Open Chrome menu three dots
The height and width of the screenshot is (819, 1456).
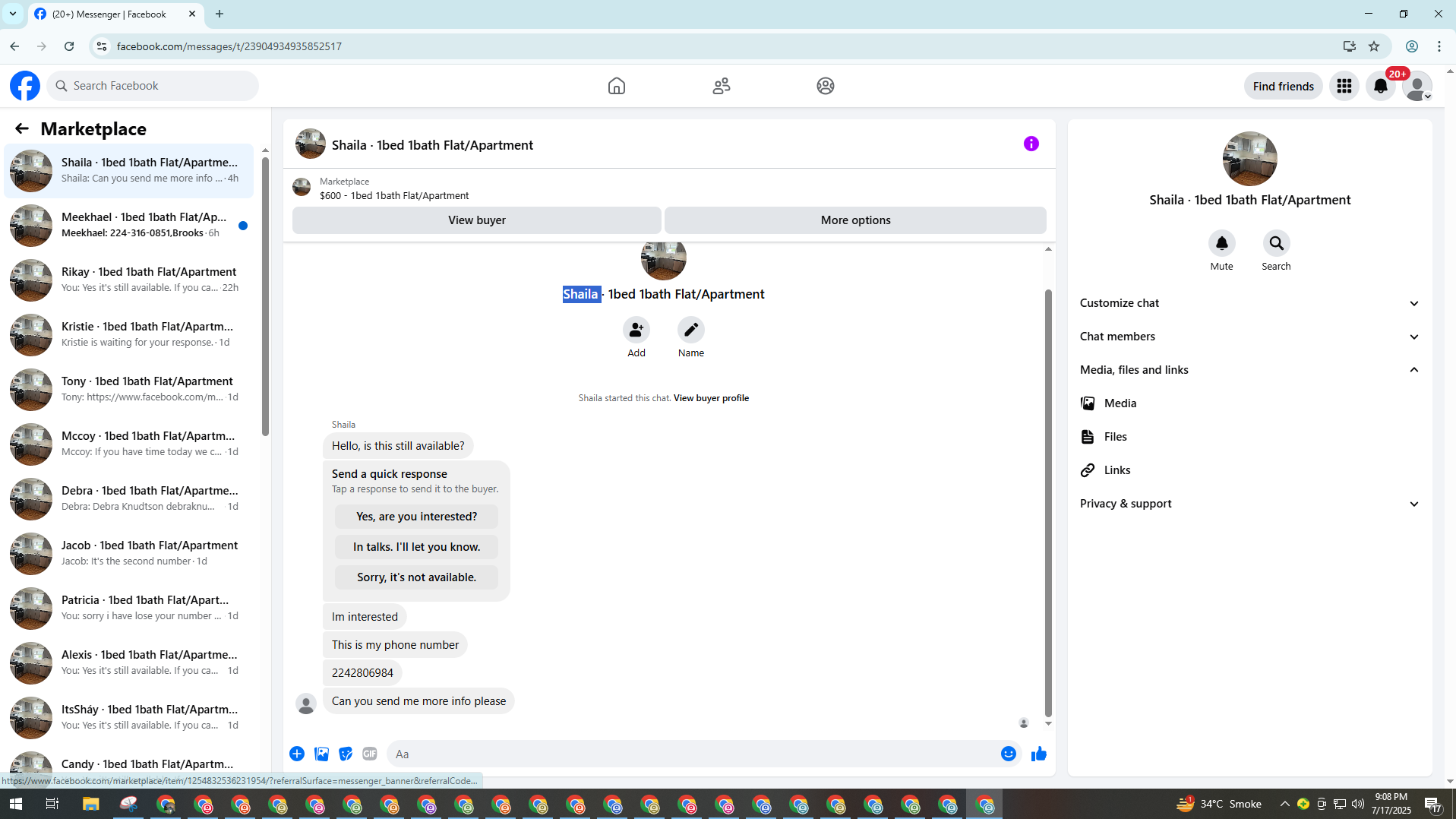click(x=1439, y=46)
